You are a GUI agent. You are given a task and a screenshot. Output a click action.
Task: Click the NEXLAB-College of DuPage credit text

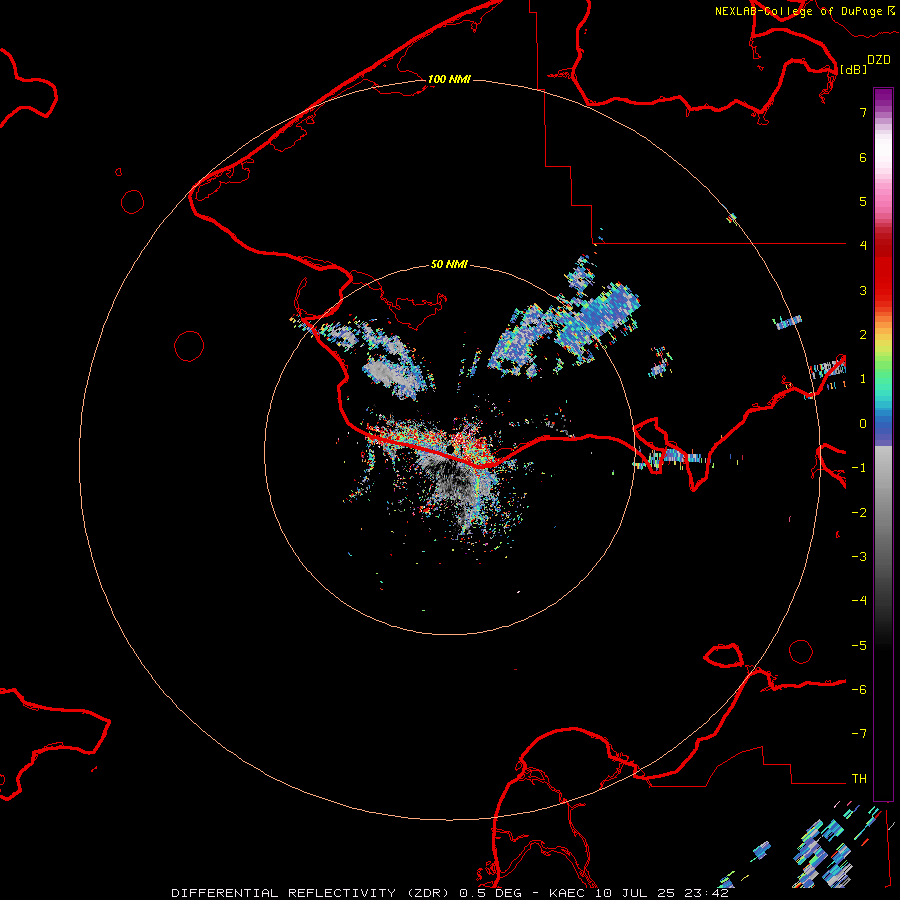point(799,11)
